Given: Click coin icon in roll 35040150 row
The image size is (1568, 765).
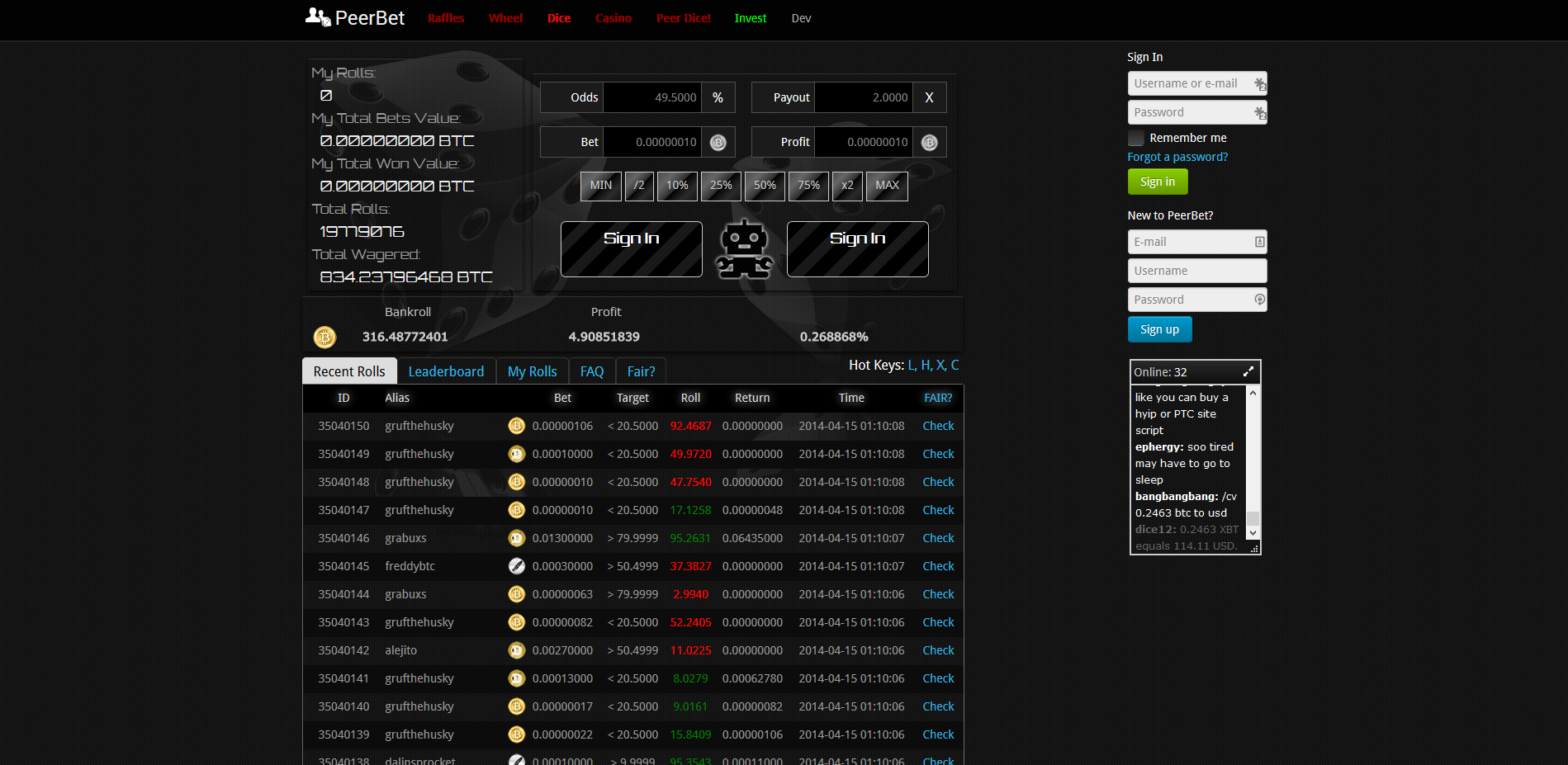Looking at the screenshot, I should [517, 426].
